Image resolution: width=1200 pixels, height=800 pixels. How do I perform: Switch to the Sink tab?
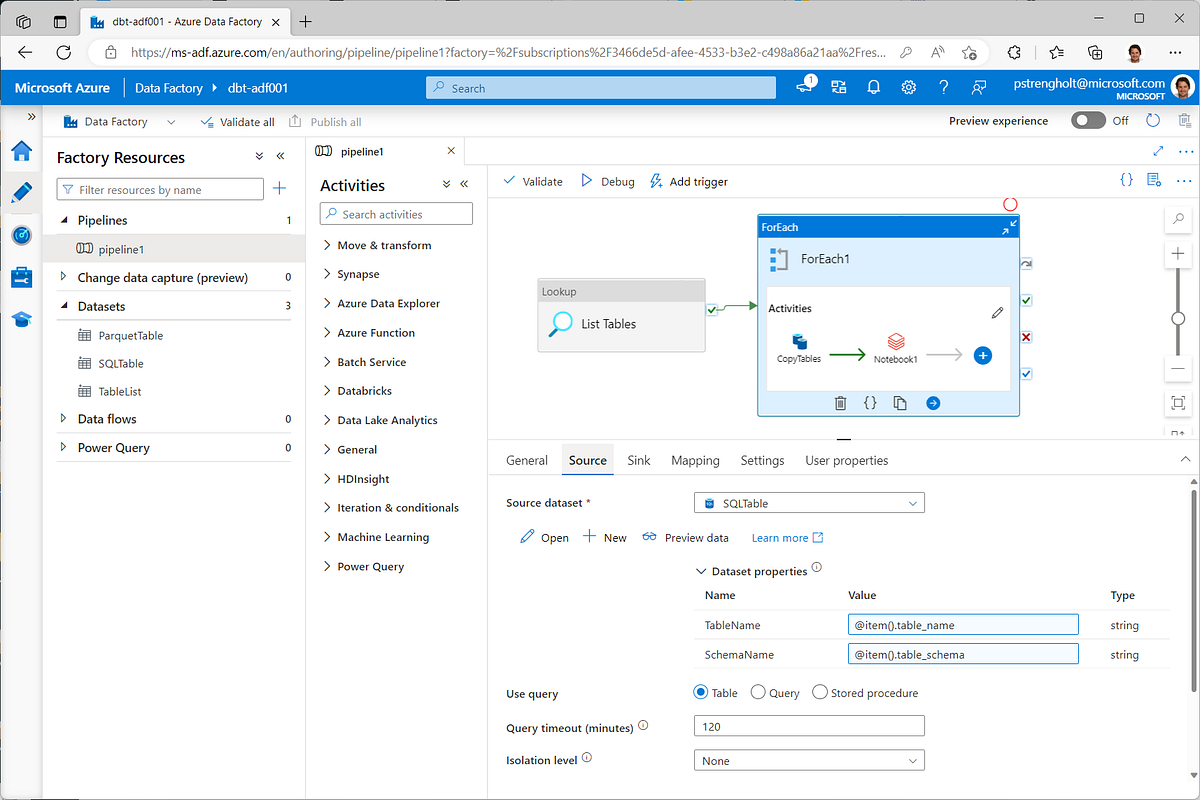point(638,460)
